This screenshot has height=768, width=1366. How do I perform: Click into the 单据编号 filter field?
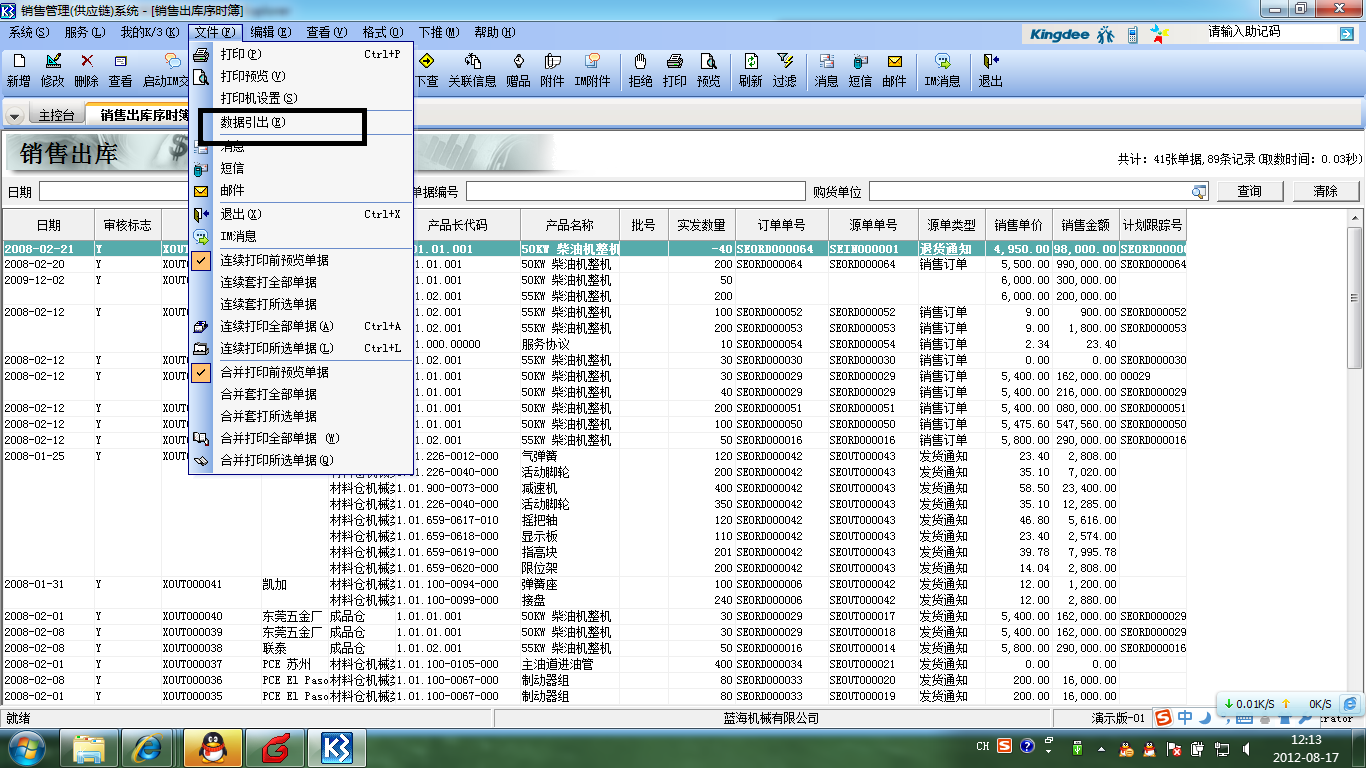pos(635,191)
